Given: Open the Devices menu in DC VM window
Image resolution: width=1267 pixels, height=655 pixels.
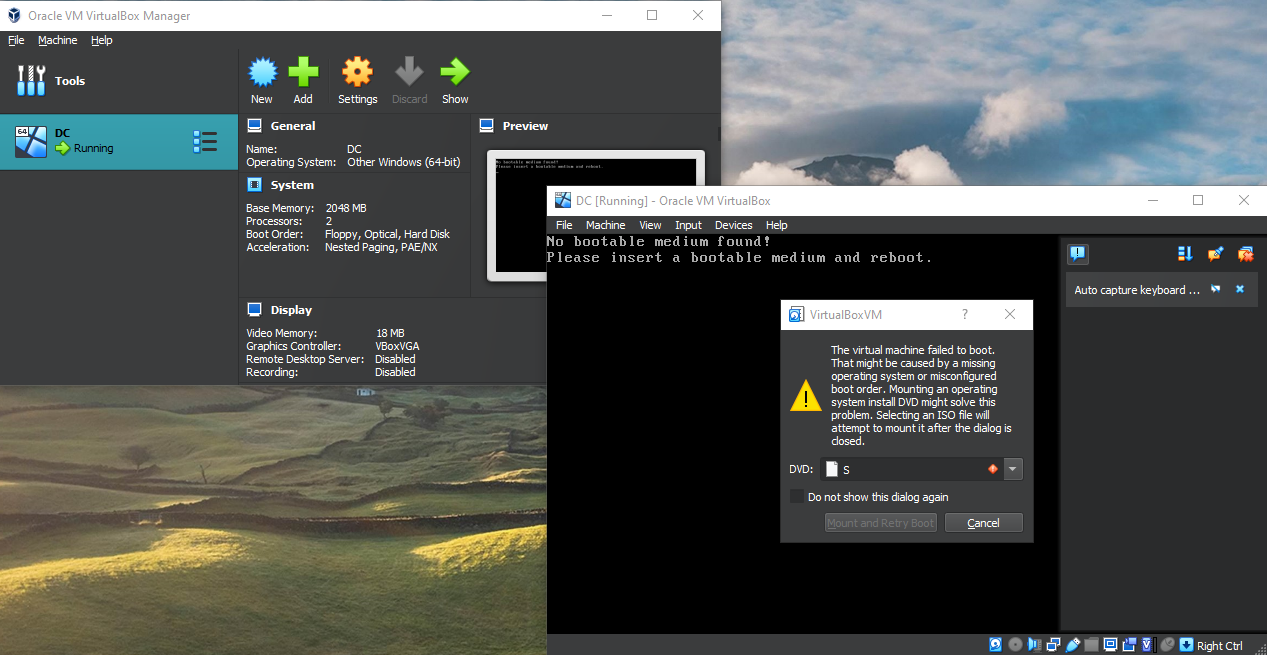Looking at the screenshot, I should click(733, 225).
